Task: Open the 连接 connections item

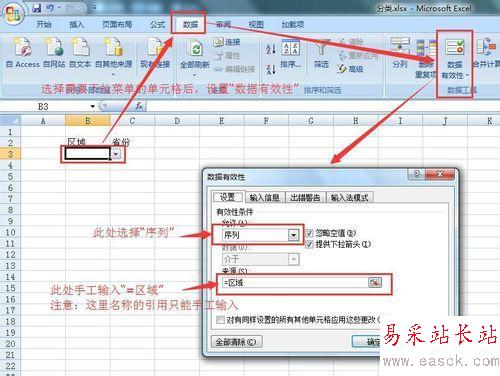Action: pos(227,42)
